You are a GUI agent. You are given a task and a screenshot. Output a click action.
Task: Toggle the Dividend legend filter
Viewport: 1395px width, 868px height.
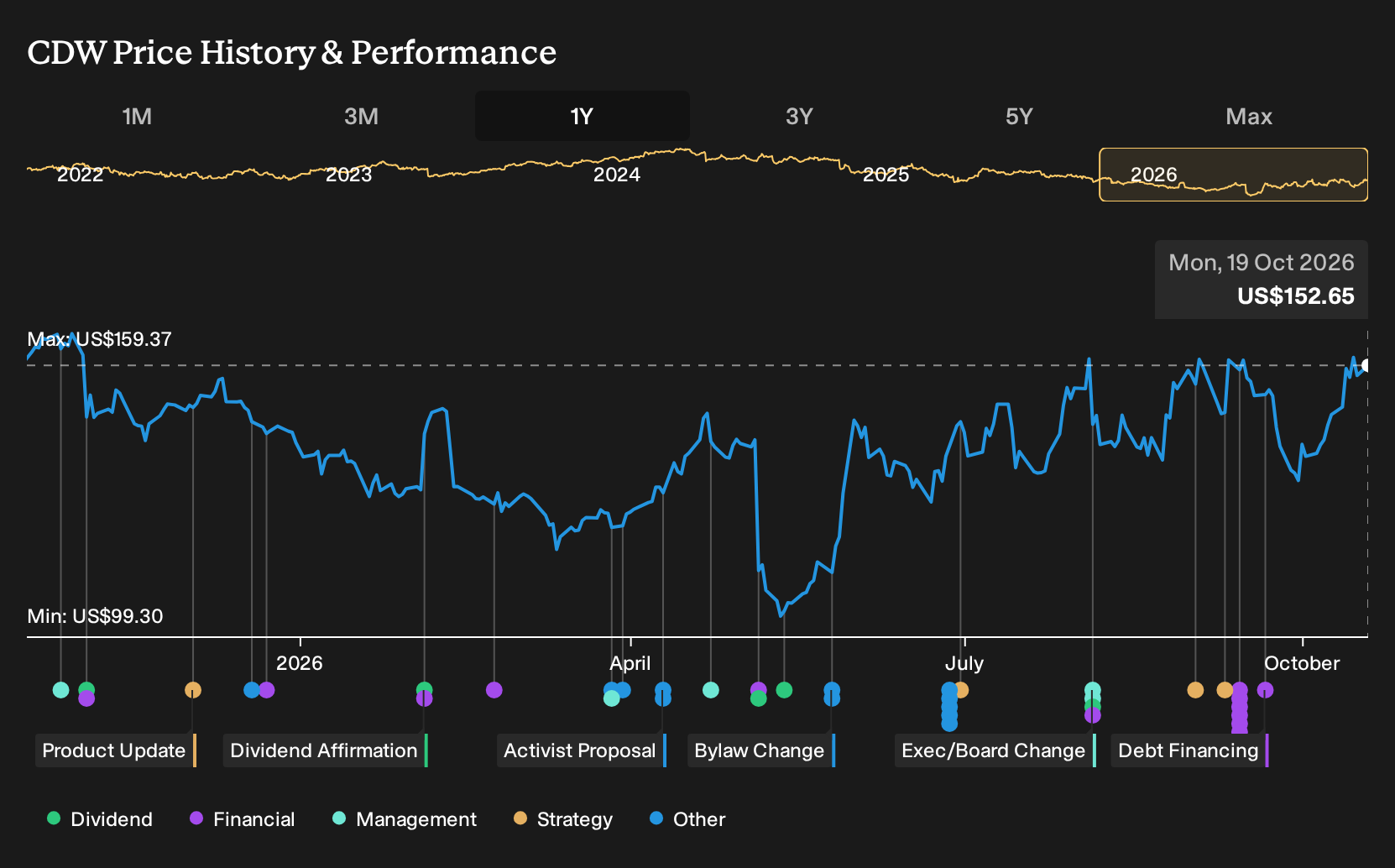click(x=100, y=819)
